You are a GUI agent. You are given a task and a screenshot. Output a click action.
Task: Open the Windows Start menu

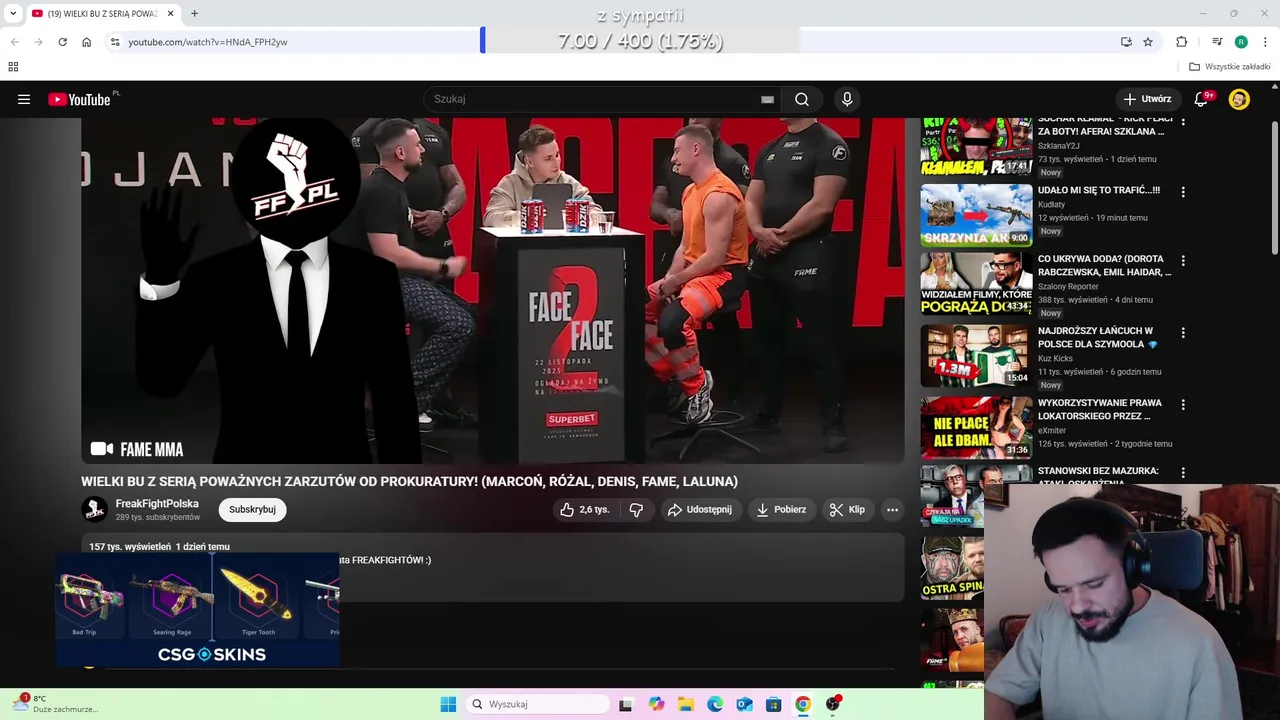(x=448, y=704)
